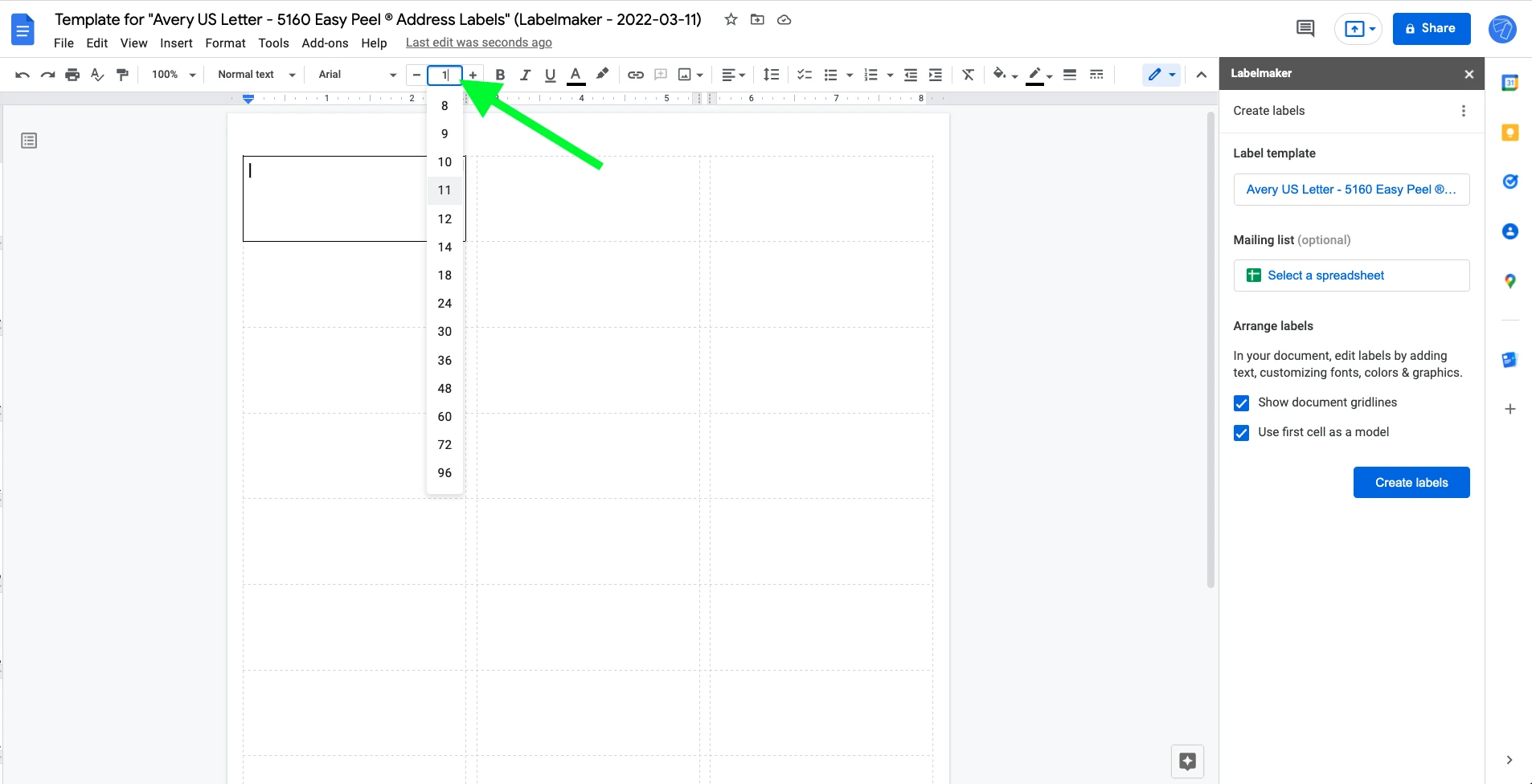
Task: Move document to a folder
Action: 757,19
